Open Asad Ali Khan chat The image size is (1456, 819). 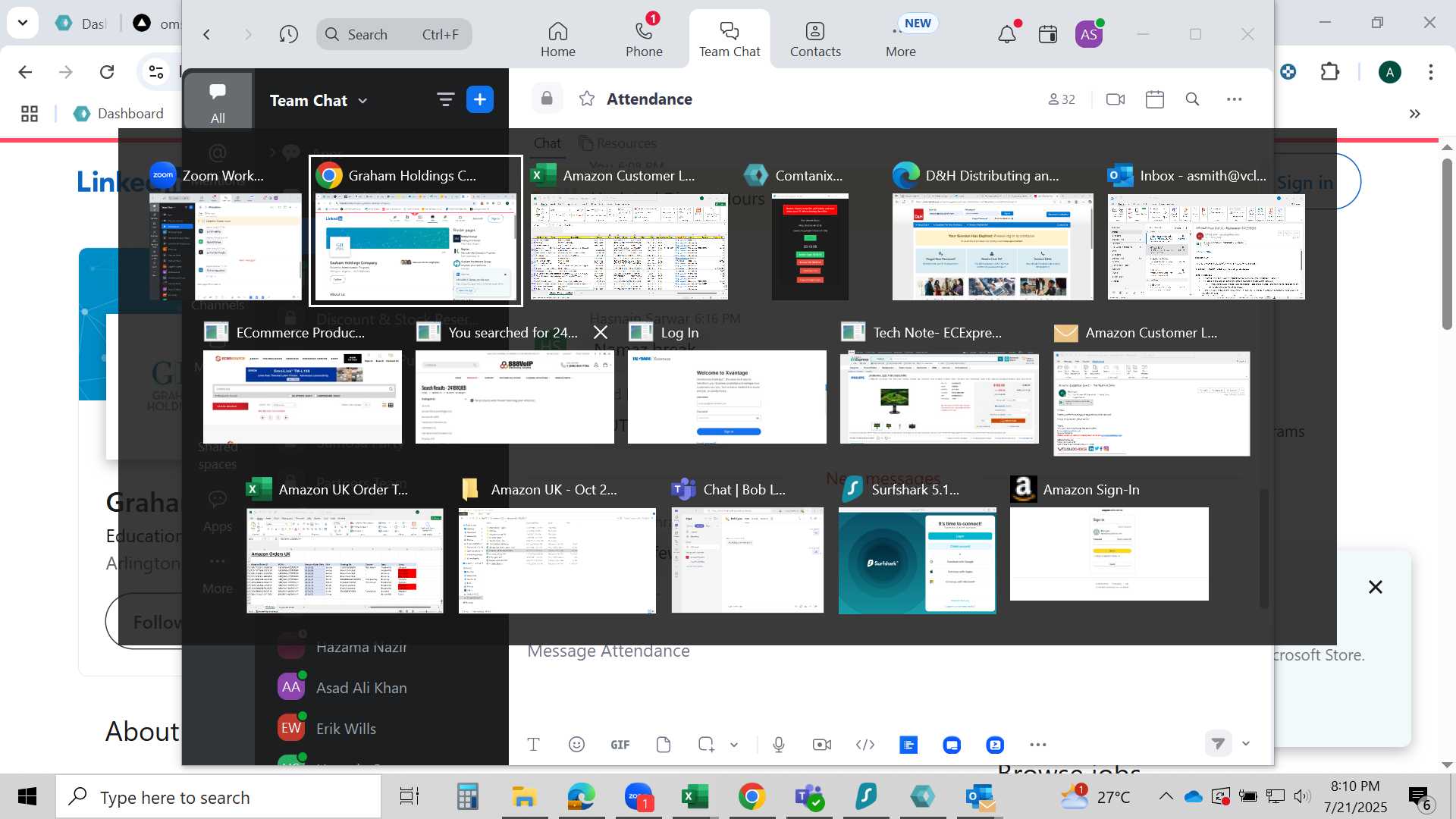362,688
